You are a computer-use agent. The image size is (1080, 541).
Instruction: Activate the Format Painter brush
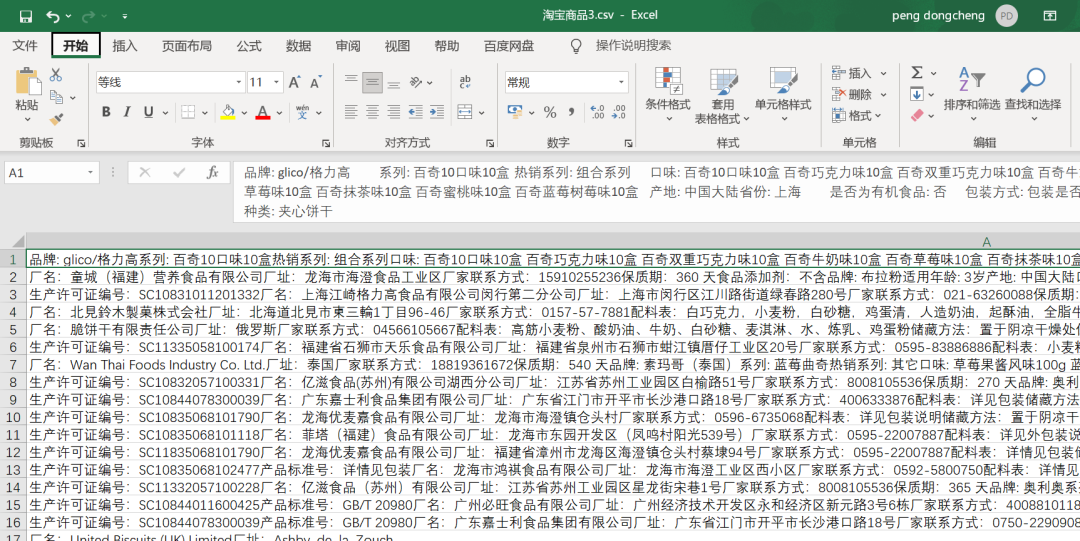(56, 120)
